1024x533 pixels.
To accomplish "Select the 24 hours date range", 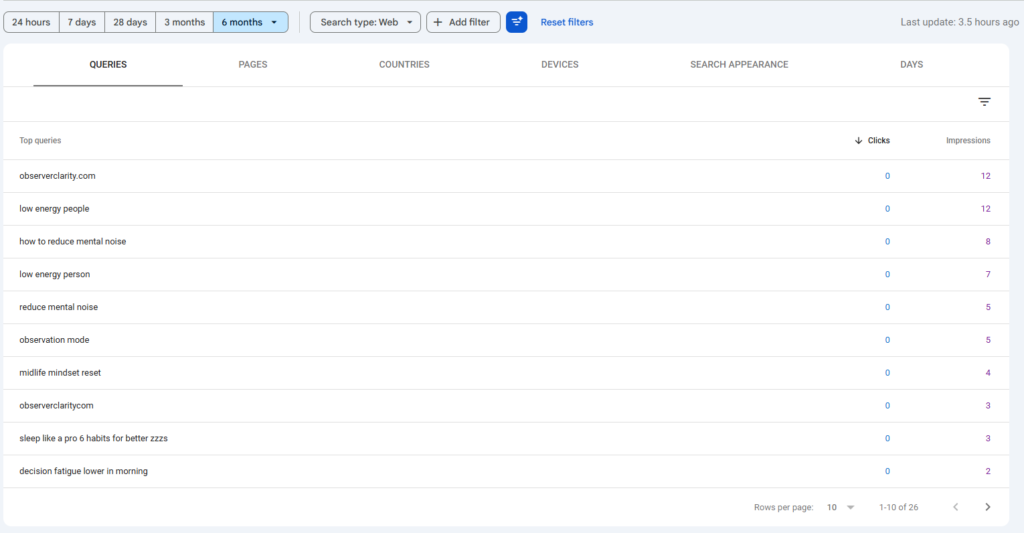I will (31, 22).
